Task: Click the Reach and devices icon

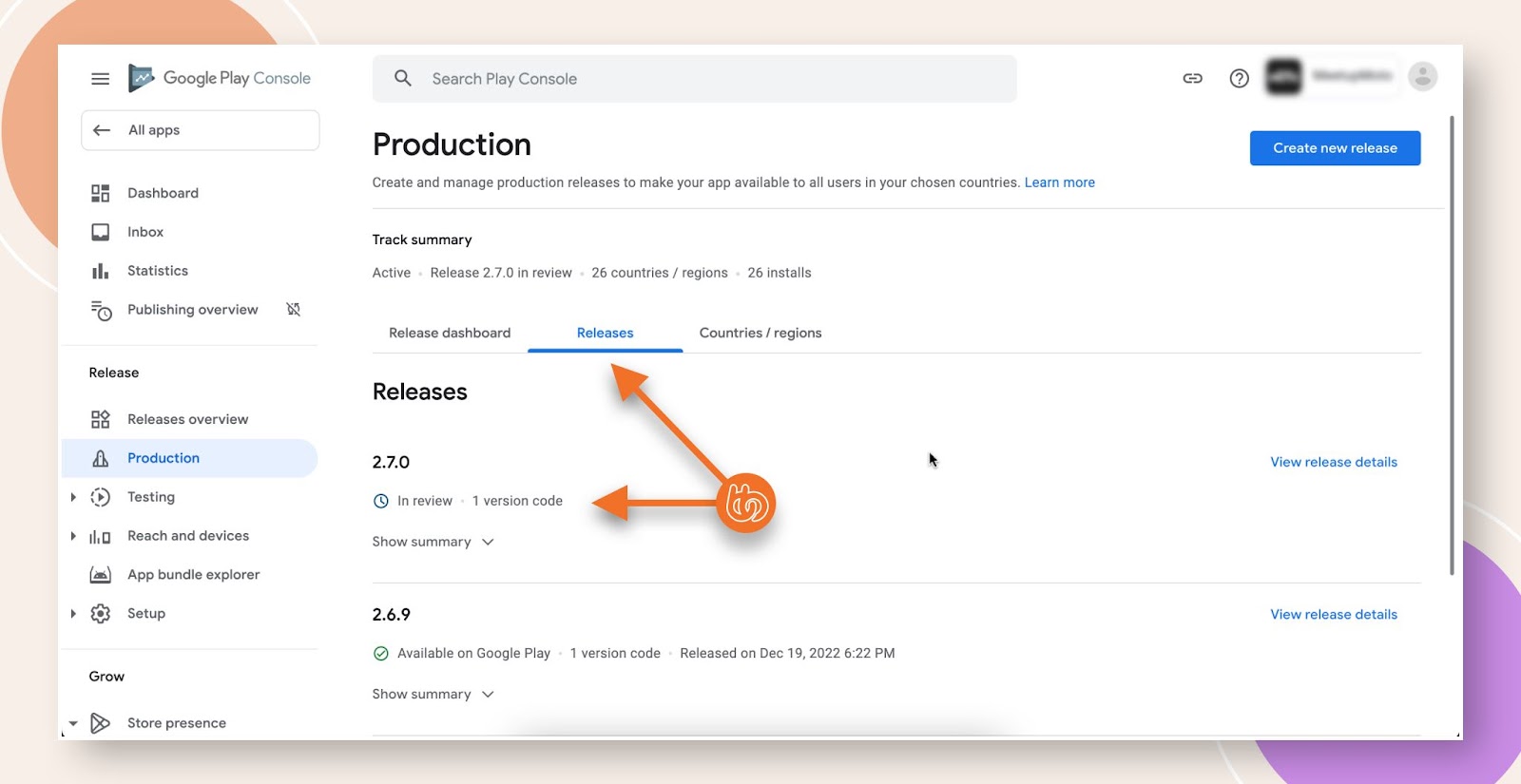Action: [x=100, y=536]
